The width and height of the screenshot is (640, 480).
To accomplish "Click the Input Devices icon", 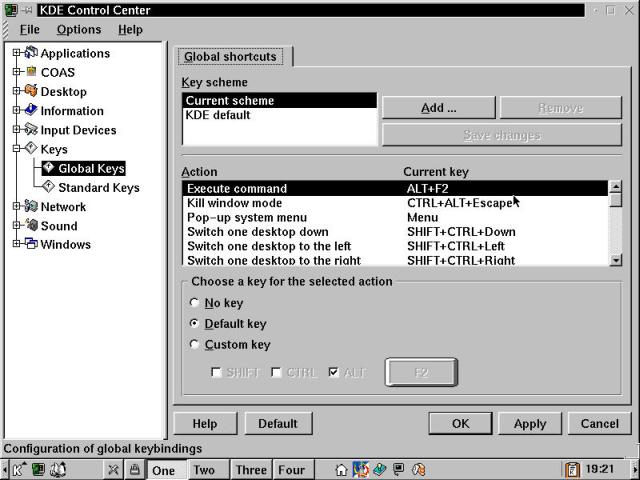I will pos(31,130).
